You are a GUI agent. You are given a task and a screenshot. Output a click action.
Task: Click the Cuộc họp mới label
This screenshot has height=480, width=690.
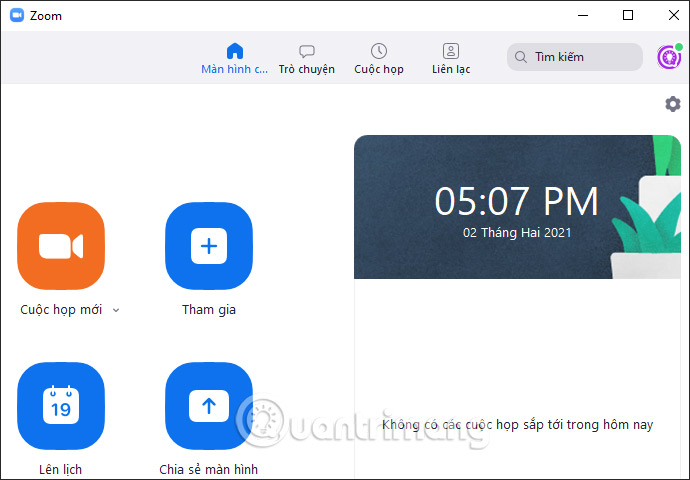click(x=61, y=310)
